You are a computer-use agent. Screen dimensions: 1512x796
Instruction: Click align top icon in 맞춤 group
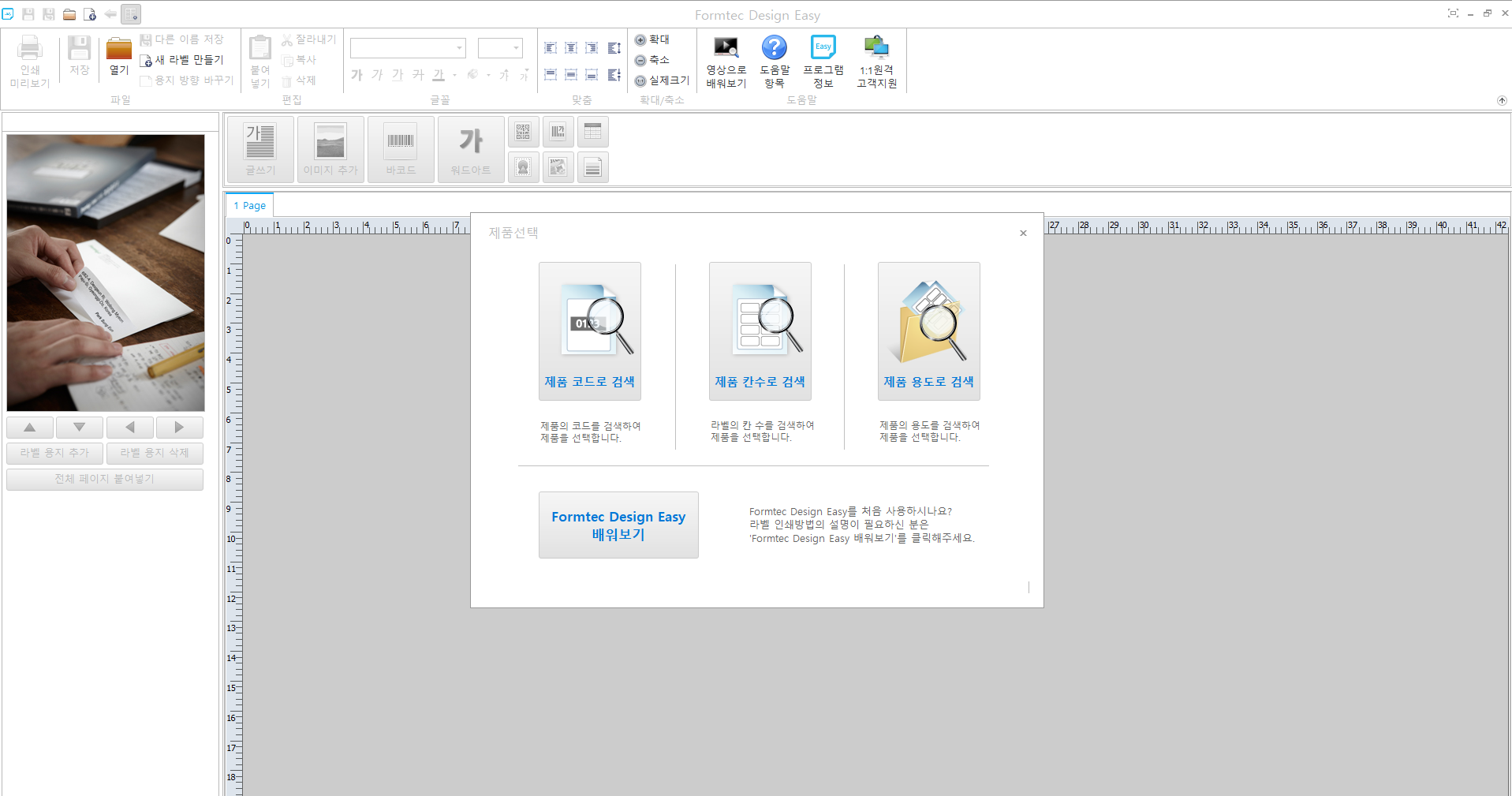tap(551, 75)
